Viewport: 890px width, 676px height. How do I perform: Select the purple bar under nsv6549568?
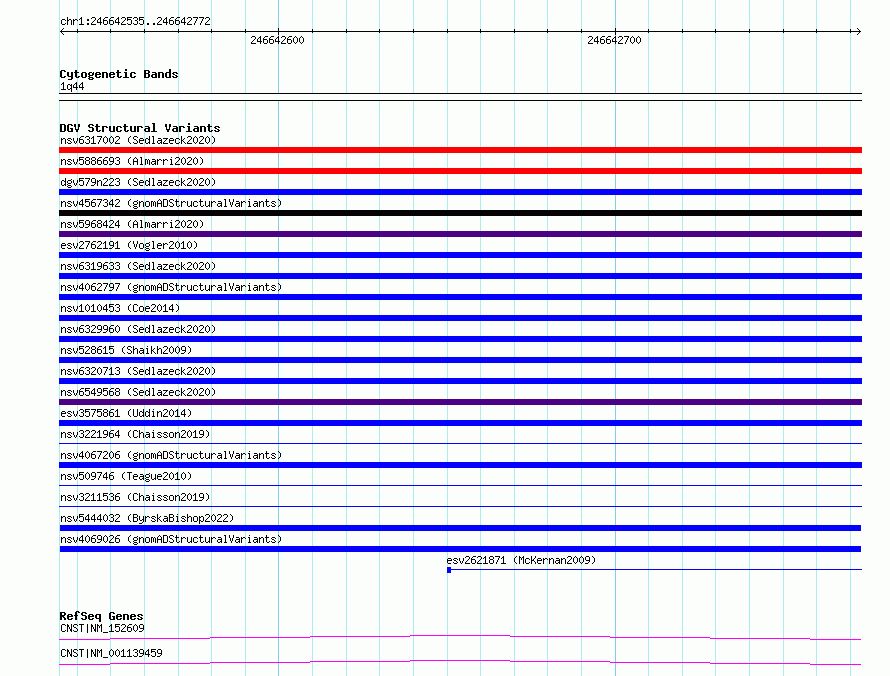(460, 402)
